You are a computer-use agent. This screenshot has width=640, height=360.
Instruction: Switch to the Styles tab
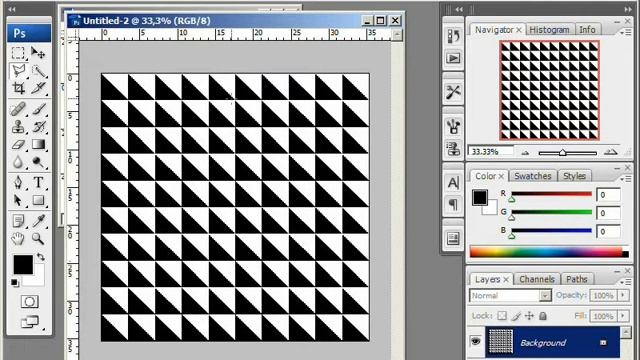click(x=574, y=176)
